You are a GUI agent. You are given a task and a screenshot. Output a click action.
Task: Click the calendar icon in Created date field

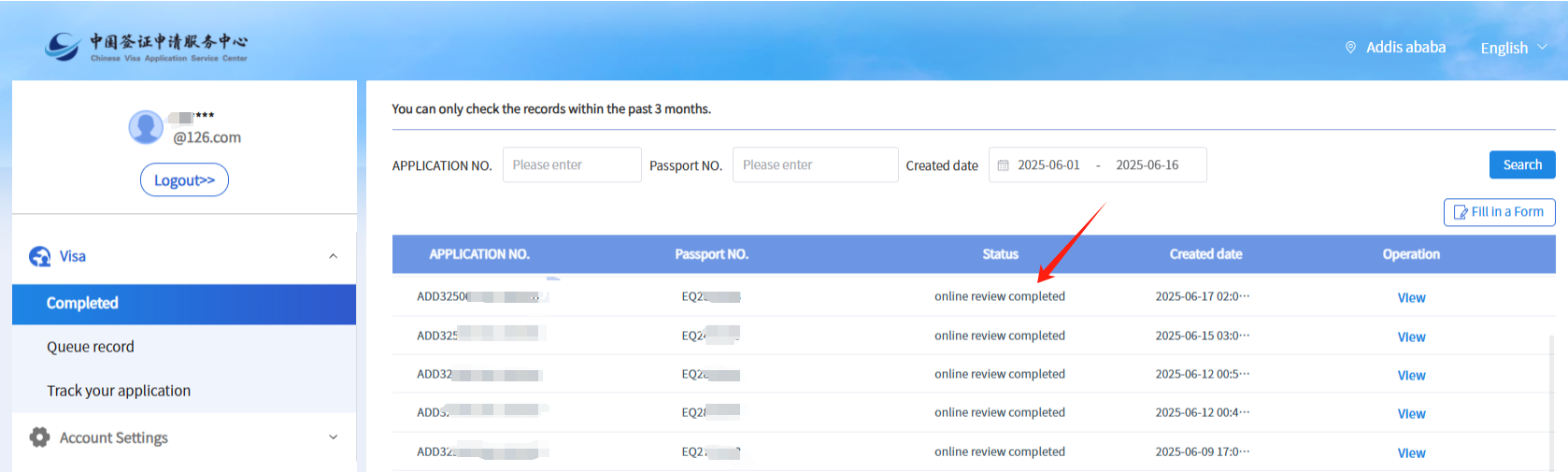coord(1004,165)
